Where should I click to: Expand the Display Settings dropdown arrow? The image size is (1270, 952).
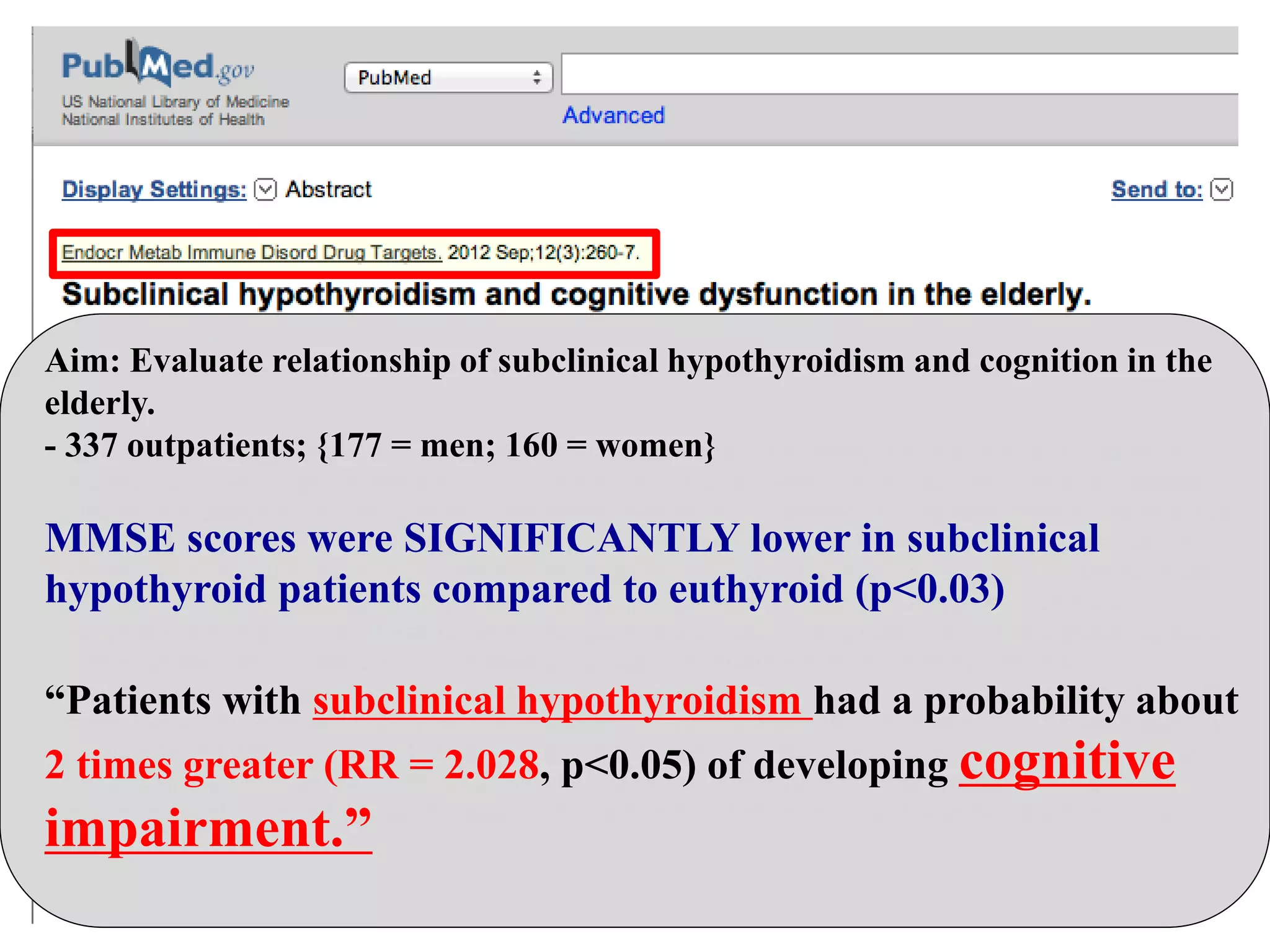click(x=265, y=190)
